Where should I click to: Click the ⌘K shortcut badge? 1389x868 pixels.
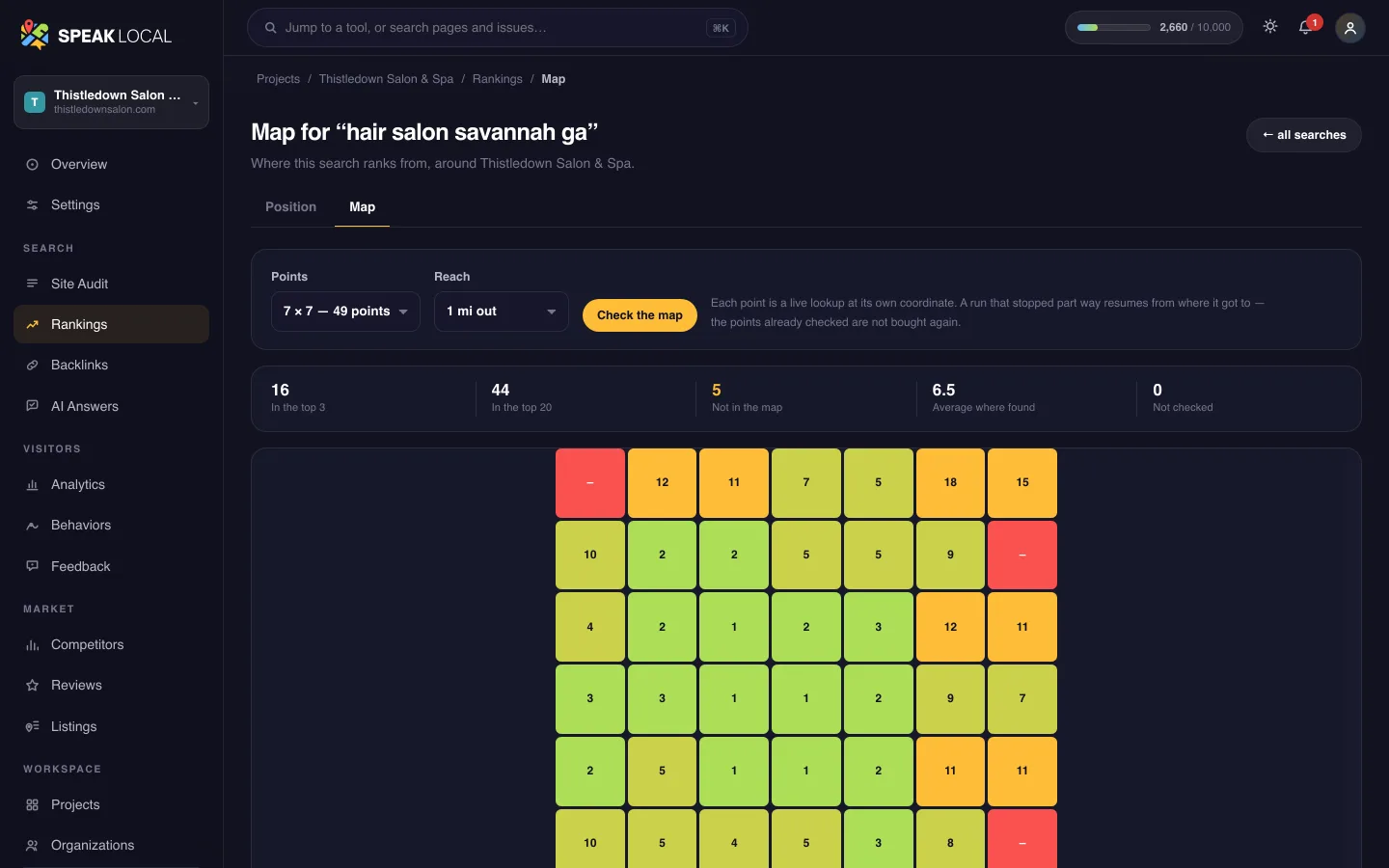(x=721, y=28)
